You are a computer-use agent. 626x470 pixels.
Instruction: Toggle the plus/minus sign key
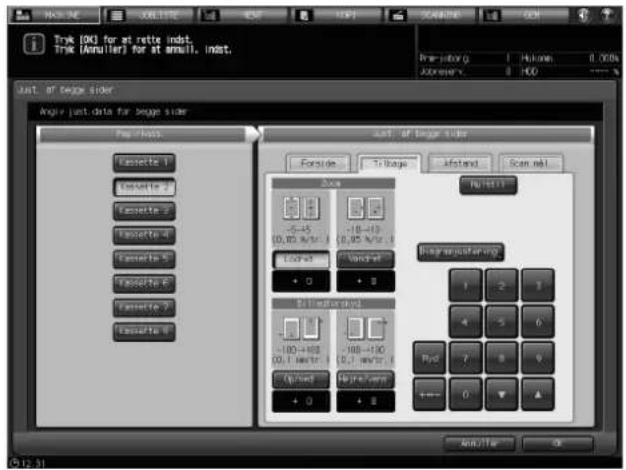tap(430, 395)
